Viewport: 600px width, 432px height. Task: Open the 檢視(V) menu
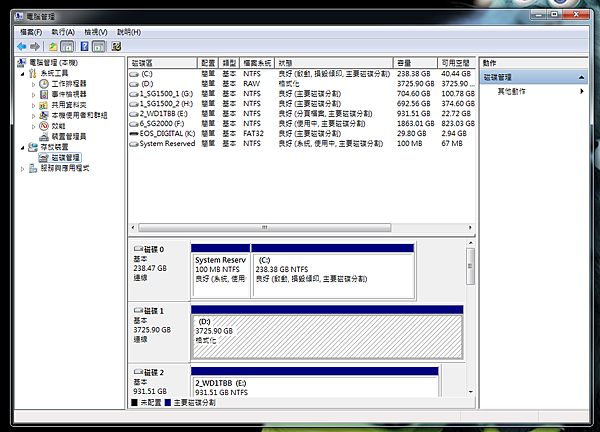pos(96,32)
